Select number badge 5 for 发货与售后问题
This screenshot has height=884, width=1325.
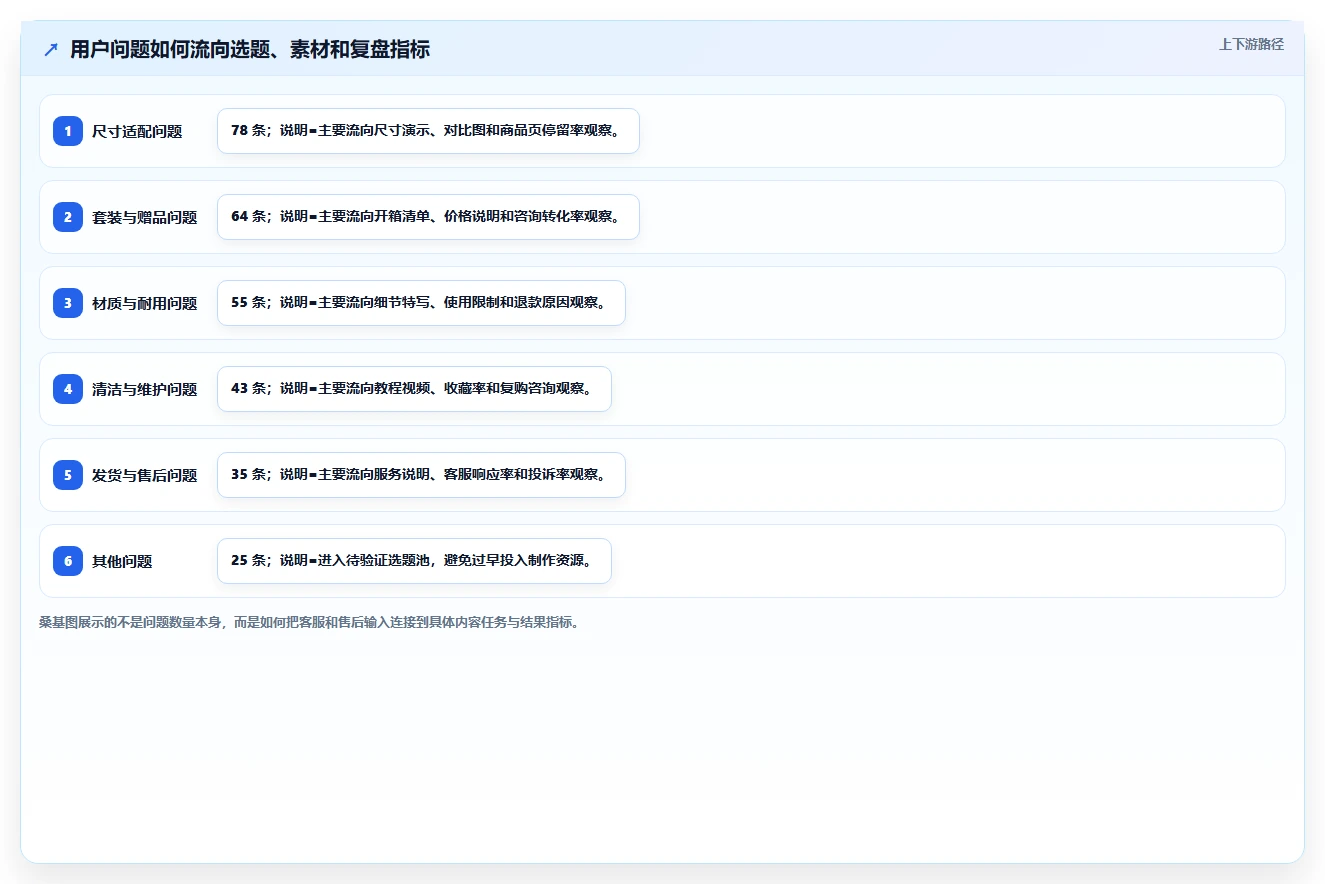coord(68,475)
